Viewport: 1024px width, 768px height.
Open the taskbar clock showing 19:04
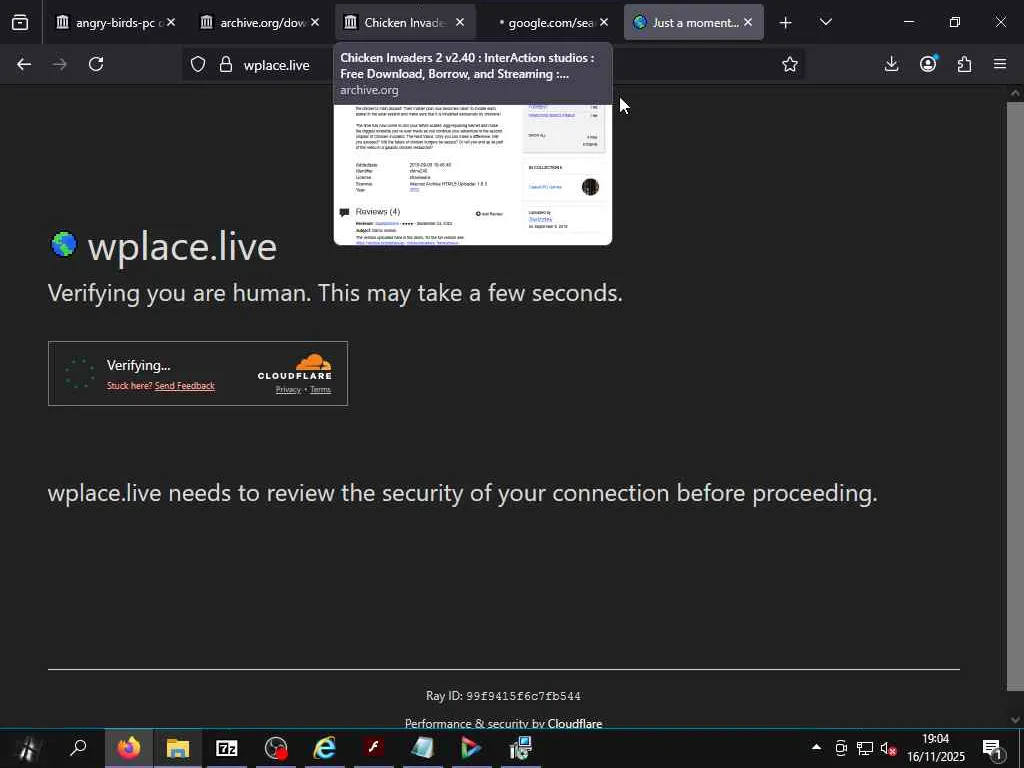935,748
